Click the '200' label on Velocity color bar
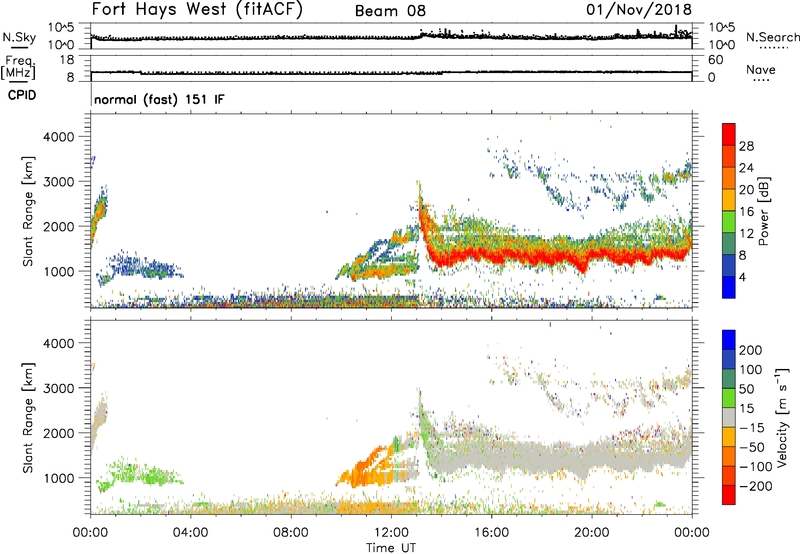The width and height of the screenshot is (800, 554). point(750,350)
